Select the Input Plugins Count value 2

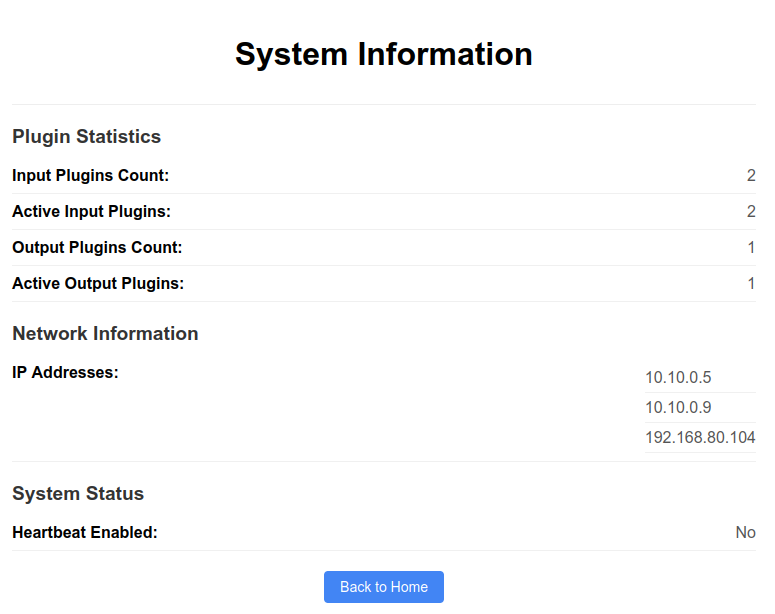750,176
